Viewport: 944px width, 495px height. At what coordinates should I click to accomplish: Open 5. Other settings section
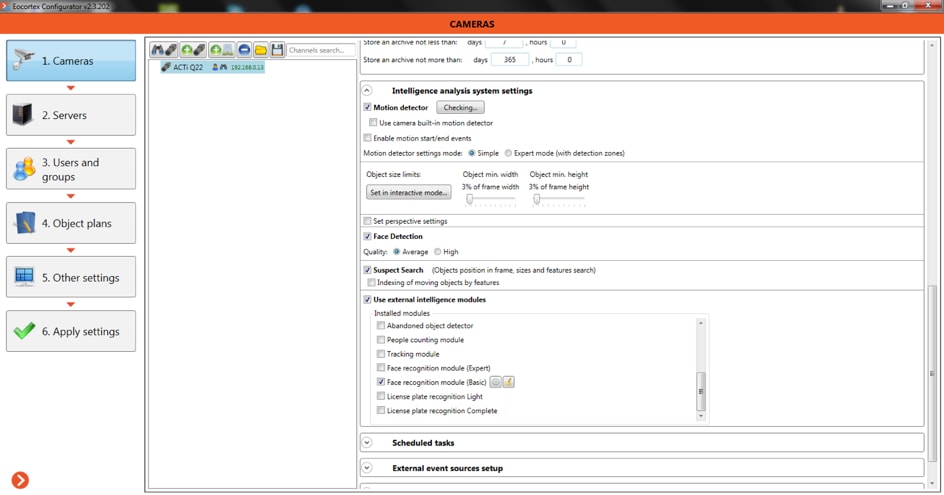(71, 278)
